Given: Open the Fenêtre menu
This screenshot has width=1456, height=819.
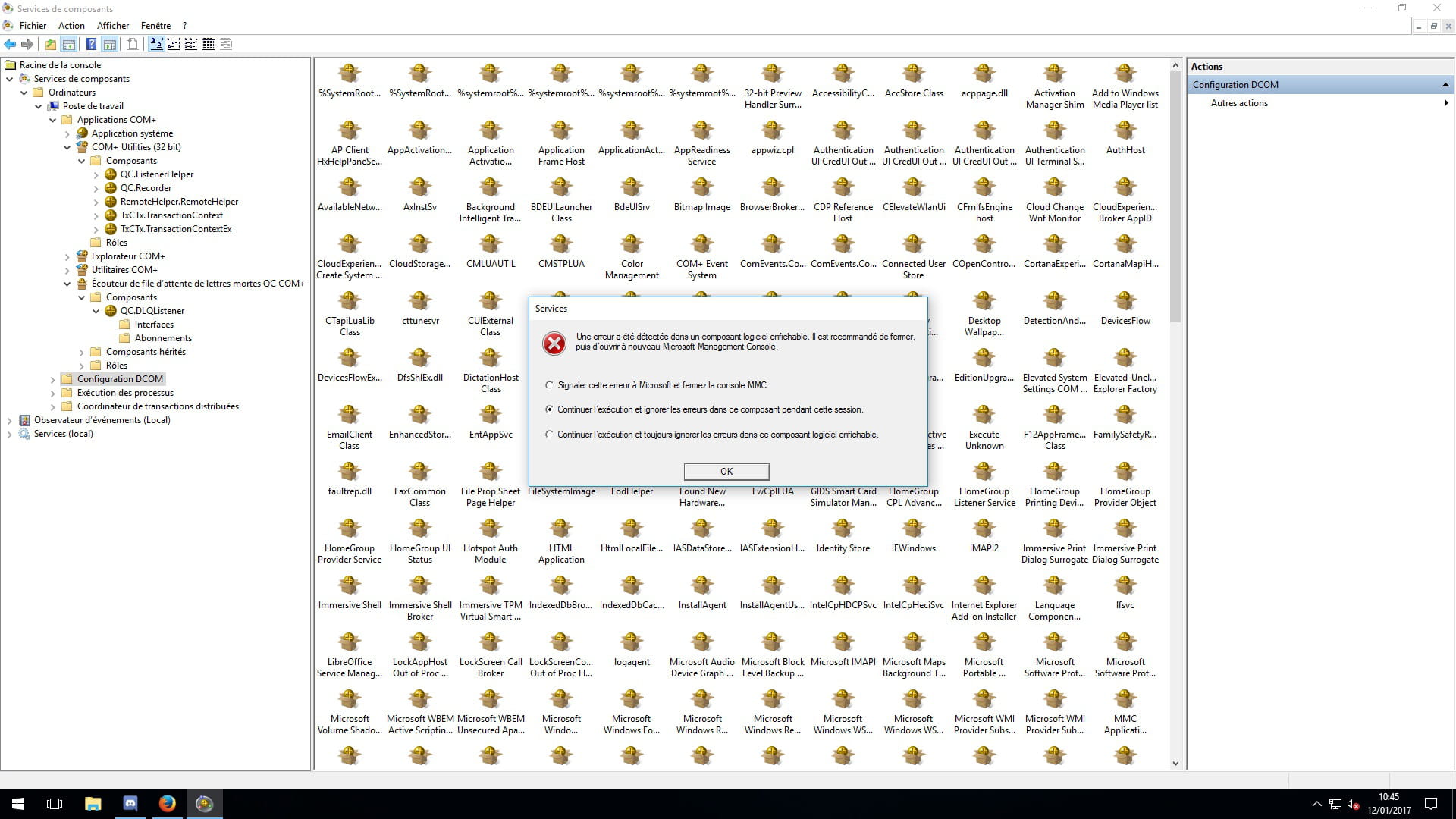Looking at the screenshot, I should click(155, 25).
